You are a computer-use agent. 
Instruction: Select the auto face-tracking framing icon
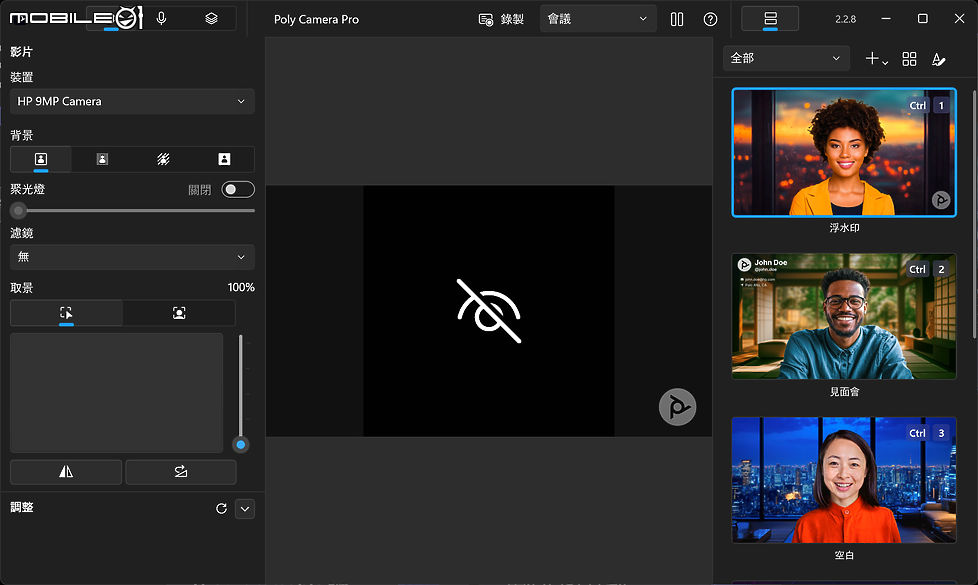tap(179, 312)
